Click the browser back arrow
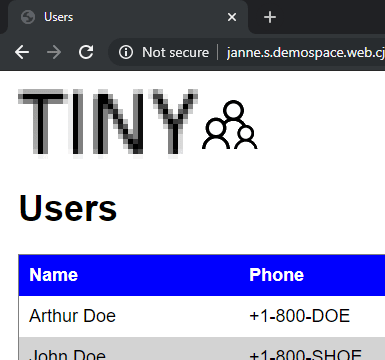 tap(22, 52)
